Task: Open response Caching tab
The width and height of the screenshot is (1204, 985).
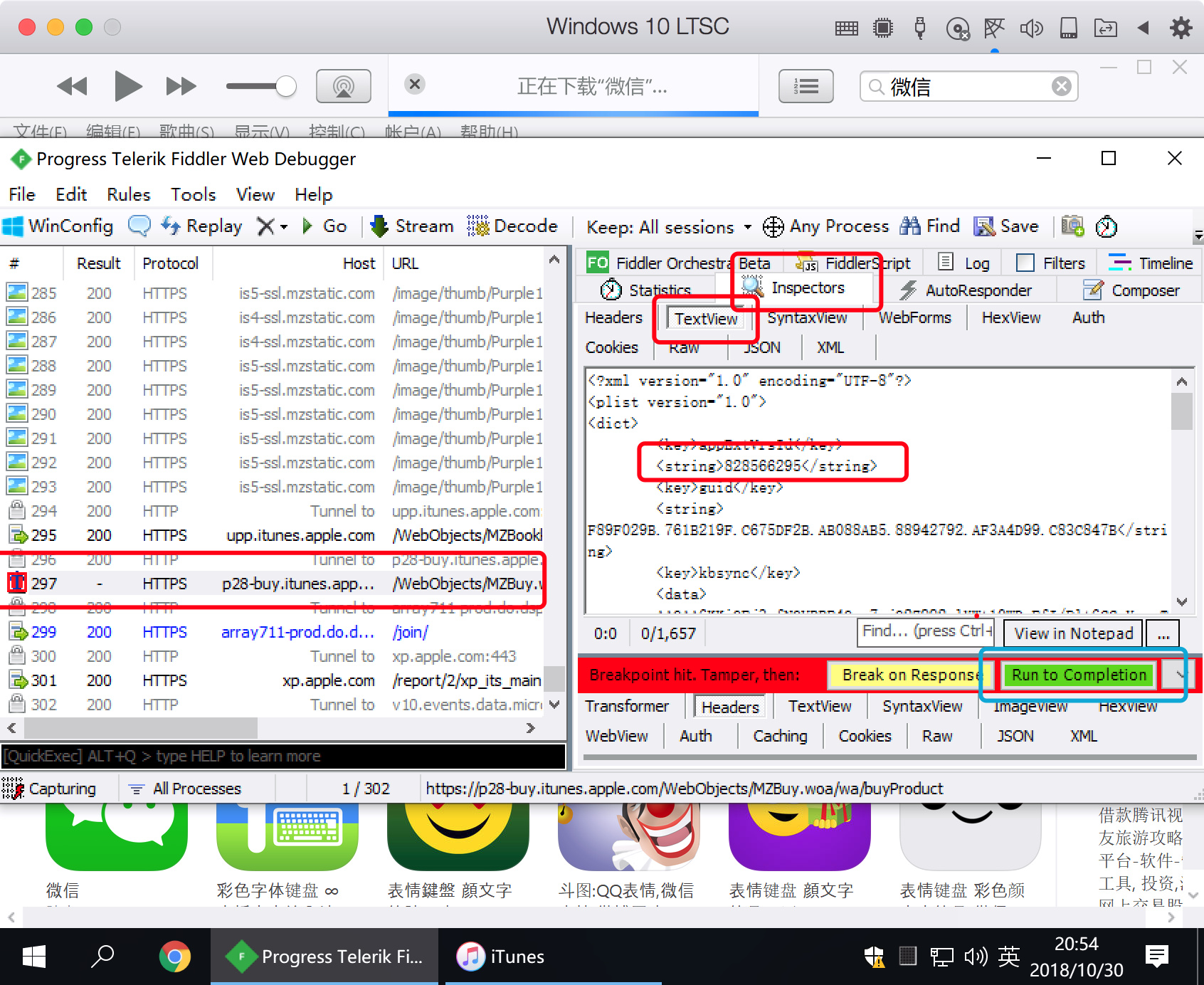Action: tap(780, 736)
